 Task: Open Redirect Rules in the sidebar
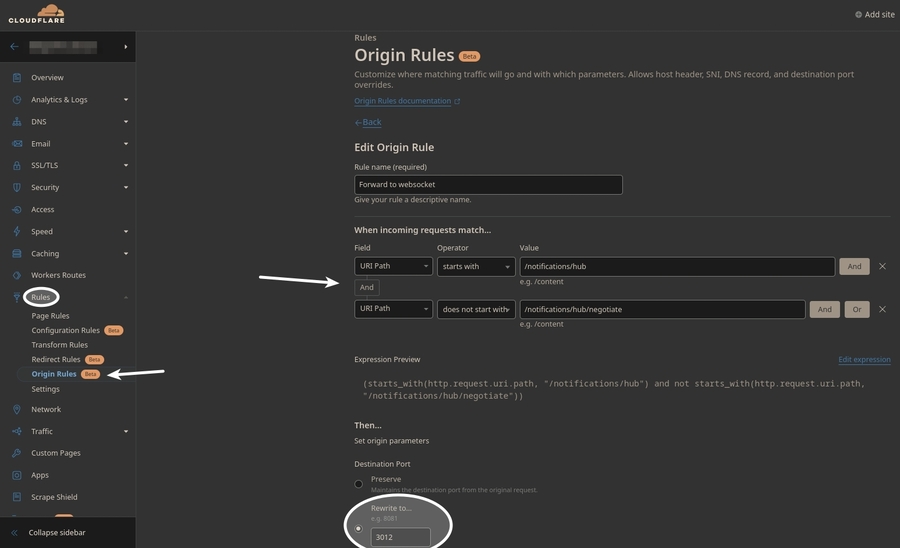point(56,359)
